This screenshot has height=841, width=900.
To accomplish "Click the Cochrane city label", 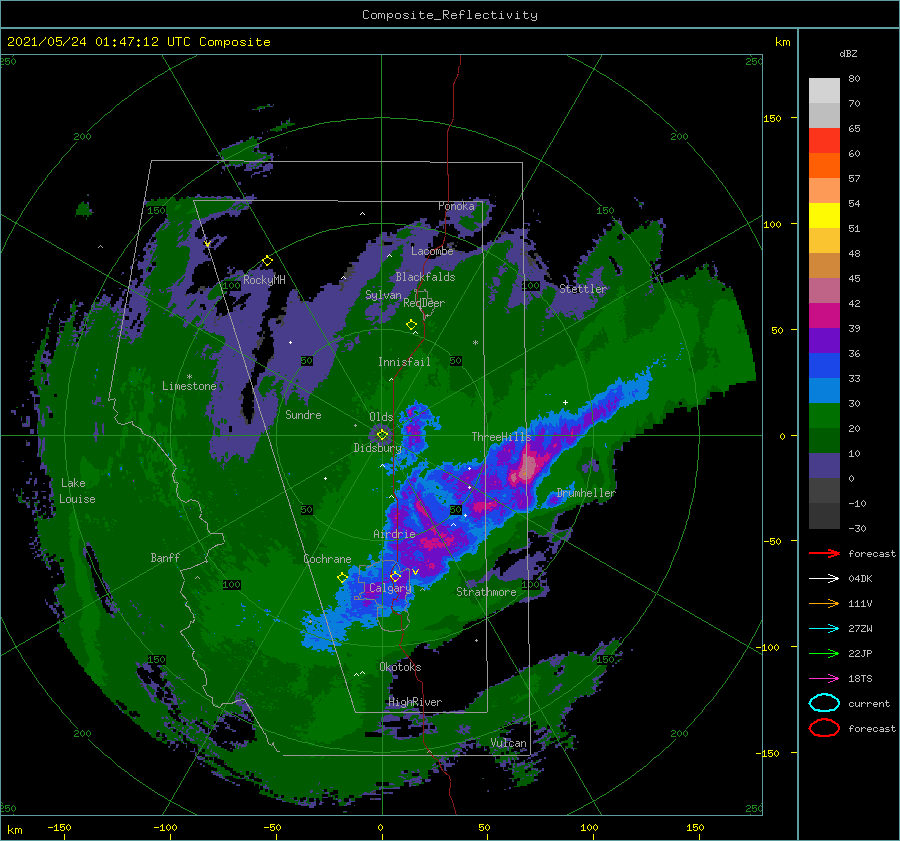I will tap(327, 559).
